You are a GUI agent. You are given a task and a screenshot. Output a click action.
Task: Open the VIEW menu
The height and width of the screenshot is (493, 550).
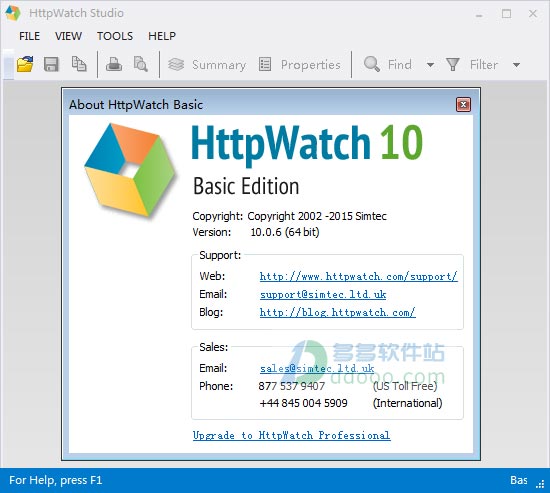[68, 36]
